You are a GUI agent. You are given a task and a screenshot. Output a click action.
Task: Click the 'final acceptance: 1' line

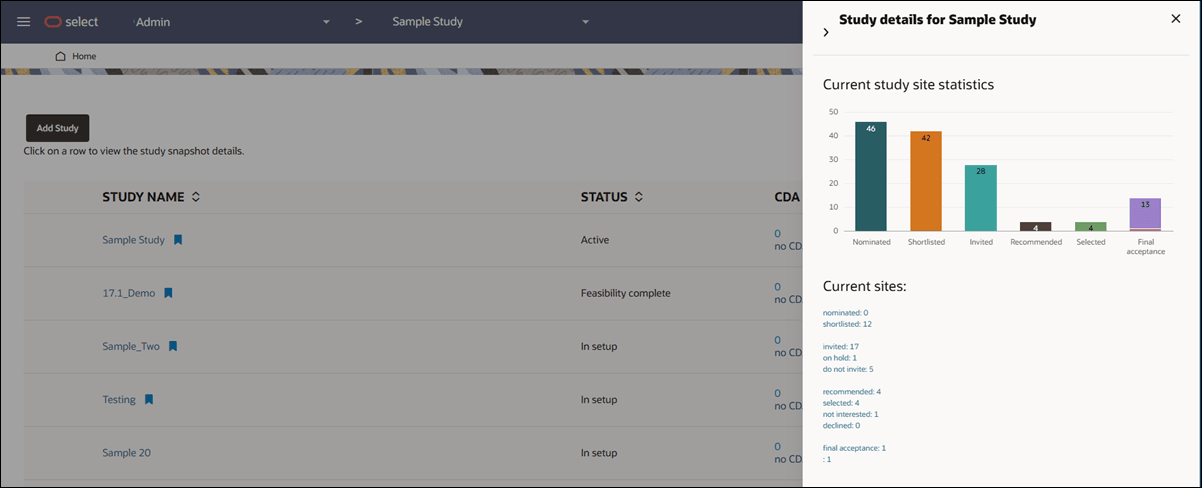click(854, 448)
